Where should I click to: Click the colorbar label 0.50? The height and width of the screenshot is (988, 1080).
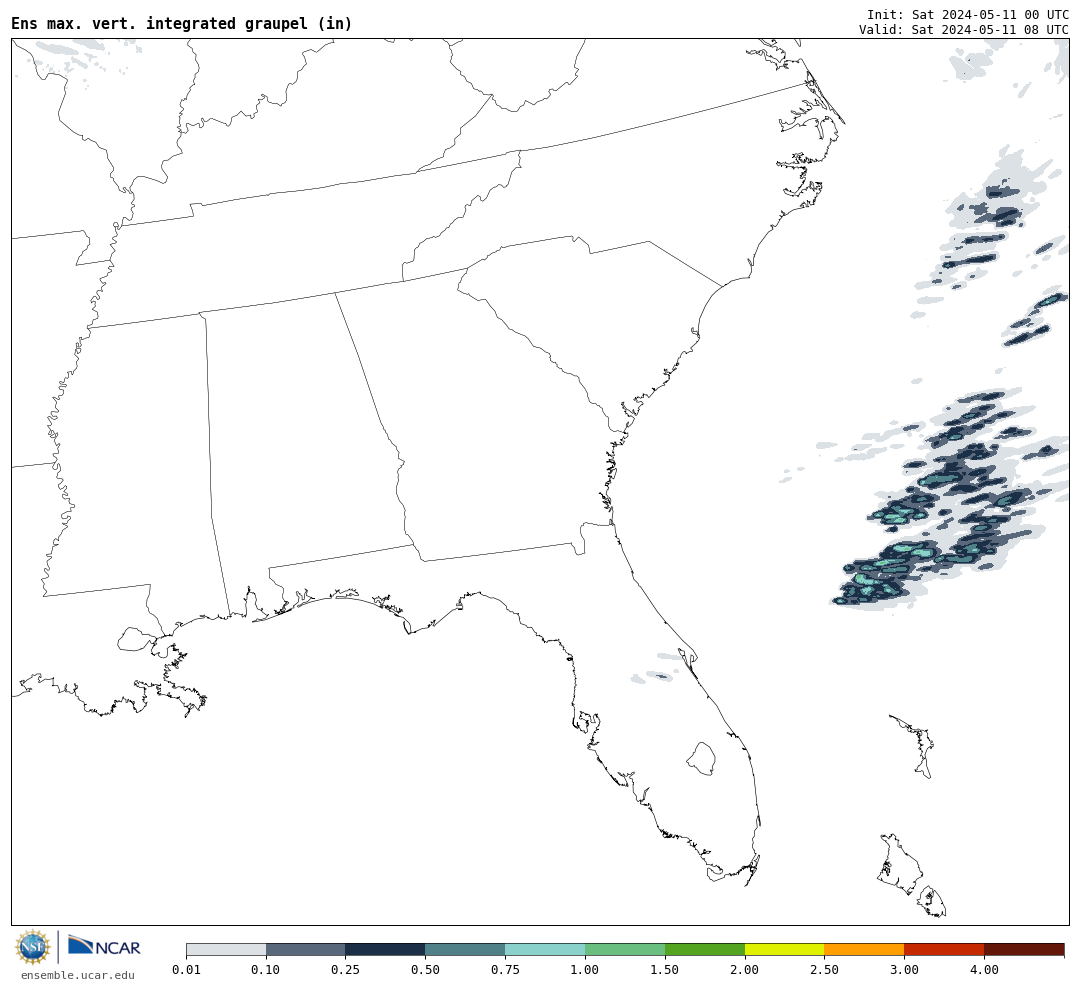coord(426,969)
